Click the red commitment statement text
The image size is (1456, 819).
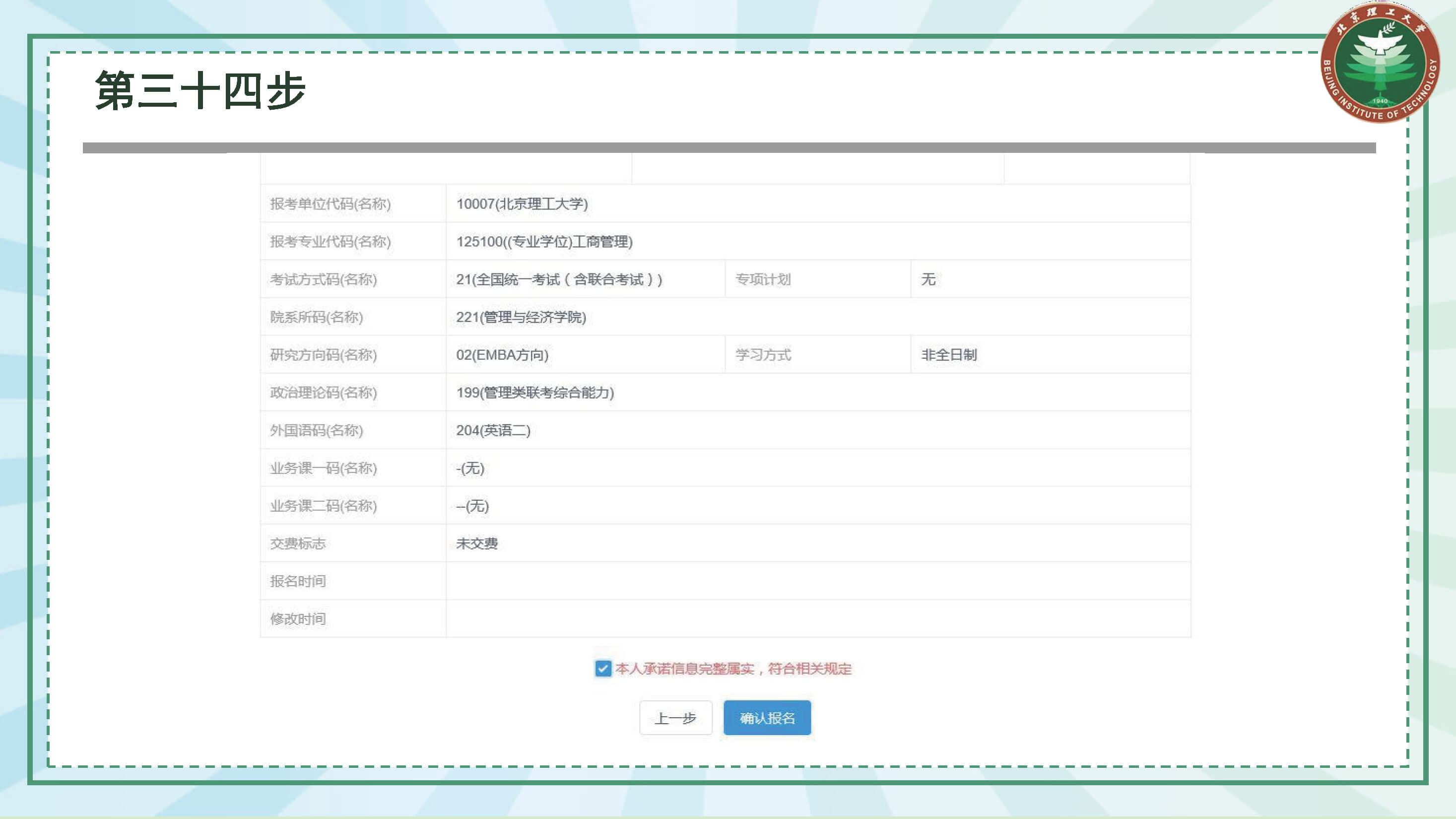(x=733, y=669)
